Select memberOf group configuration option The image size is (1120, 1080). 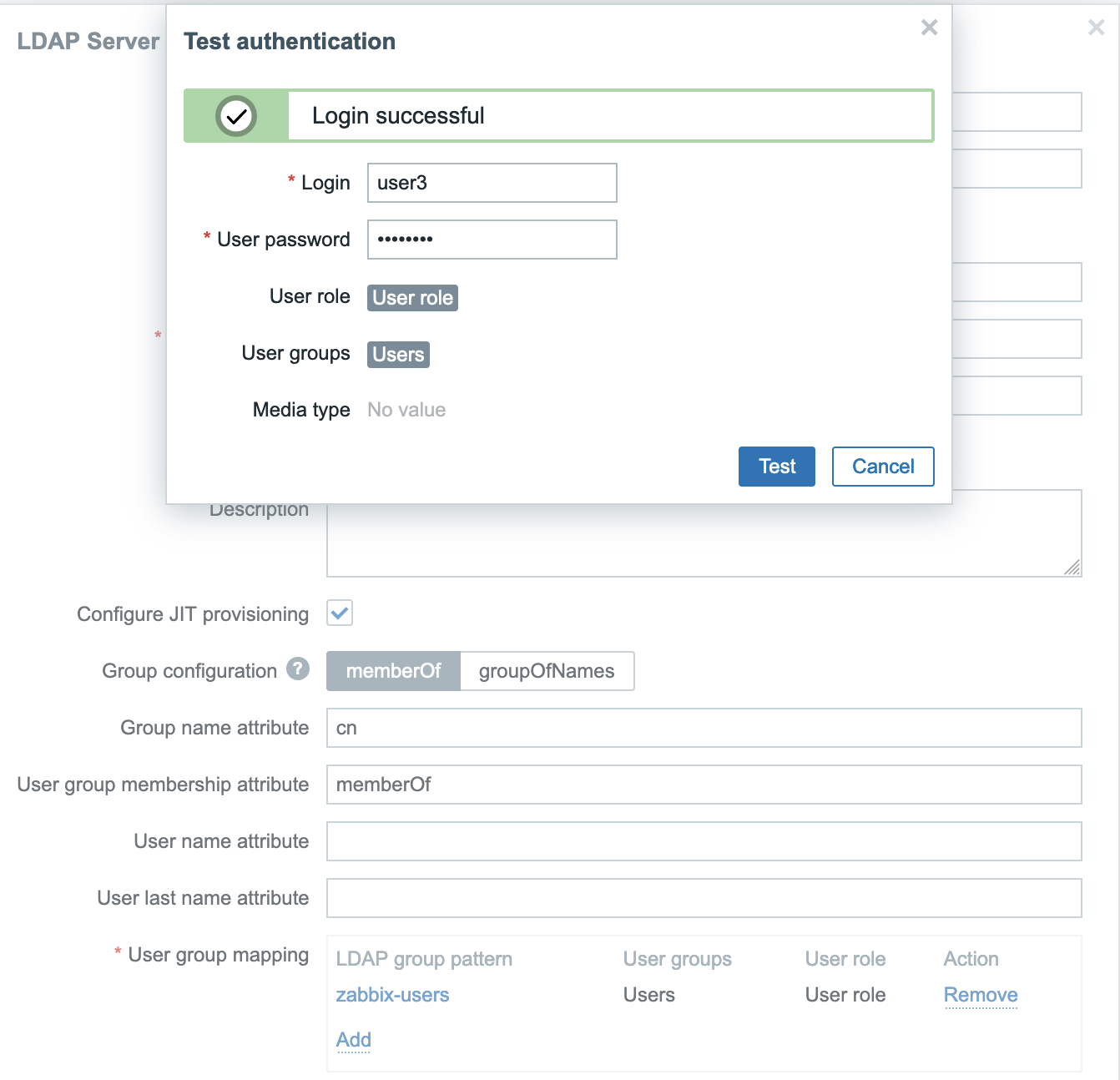[x=393, y=671]
